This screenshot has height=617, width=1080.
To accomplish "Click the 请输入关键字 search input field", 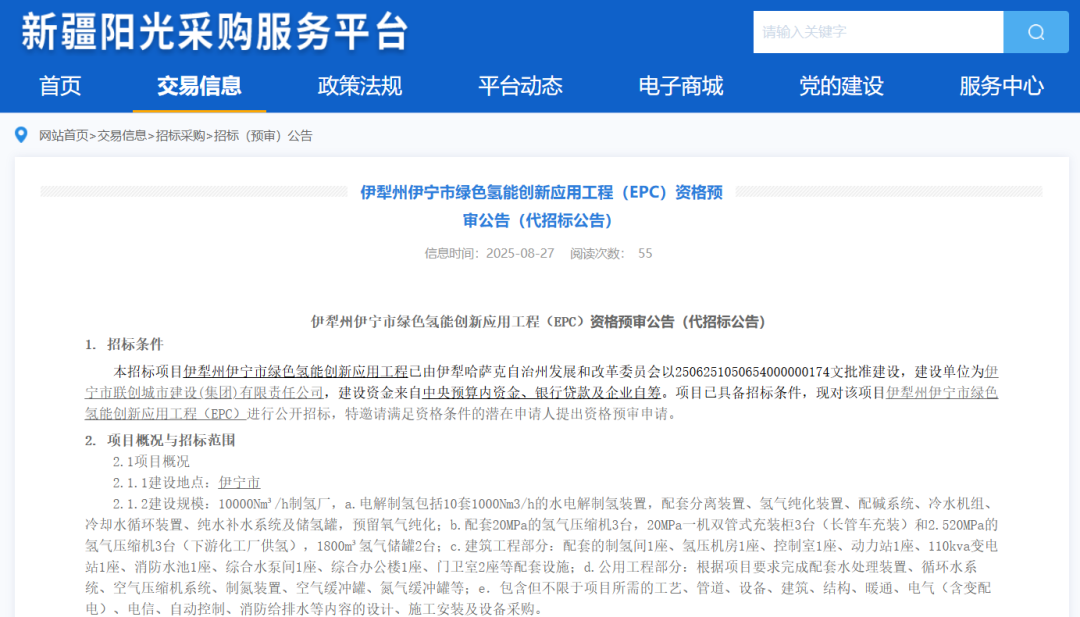I will click(x=878, y=31).
